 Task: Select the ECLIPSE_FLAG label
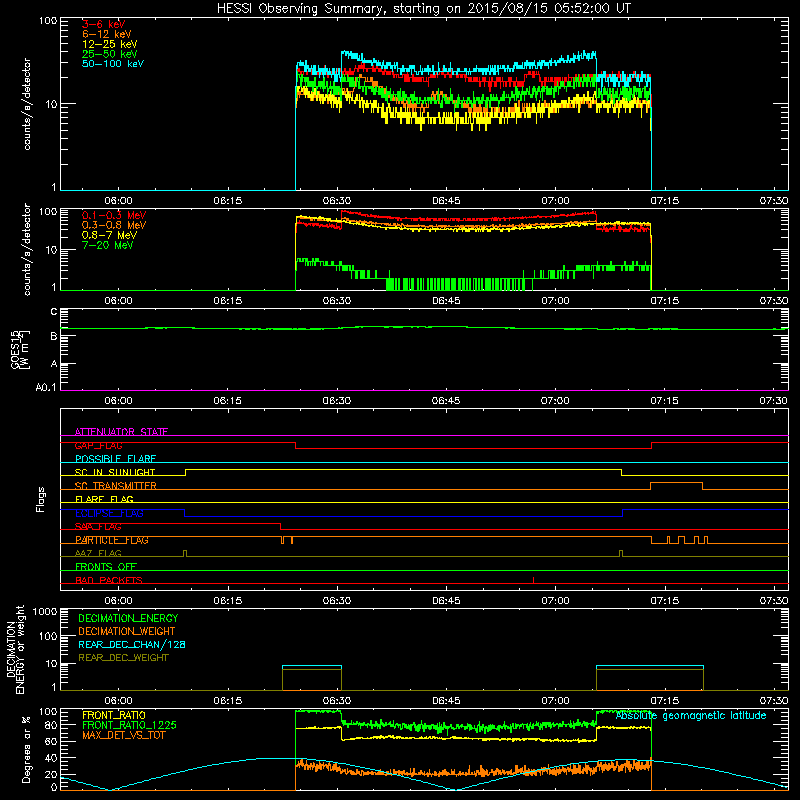(x=109, y=513)
